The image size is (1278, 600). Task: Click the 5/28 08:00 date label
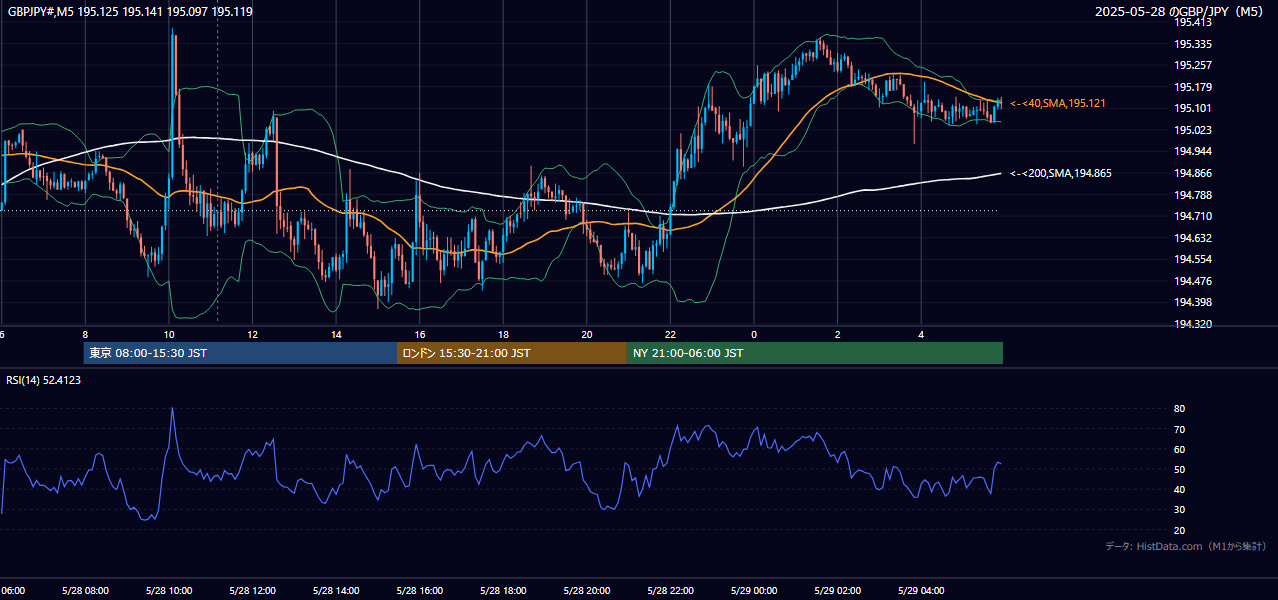(85, 591)
